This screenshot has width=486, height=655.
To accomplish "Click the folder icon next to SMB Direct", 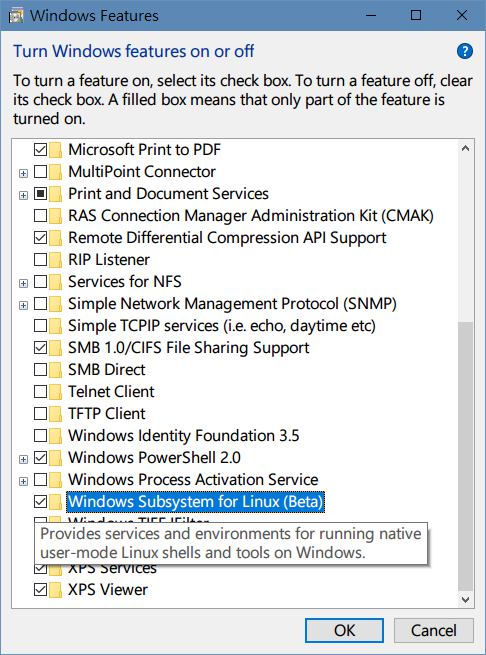I will [x=56, y=370].
